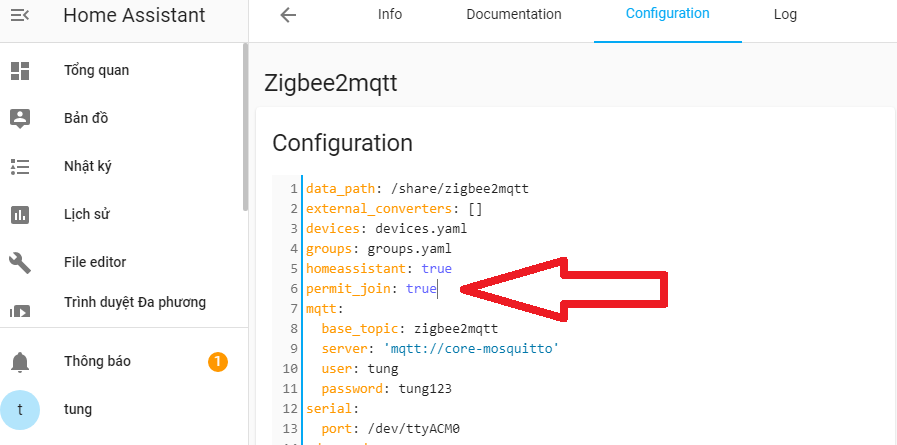897x445 pixels.
Task: Open the notification badge showing 1
Action: pyautogui.click(x=218, y=362)
